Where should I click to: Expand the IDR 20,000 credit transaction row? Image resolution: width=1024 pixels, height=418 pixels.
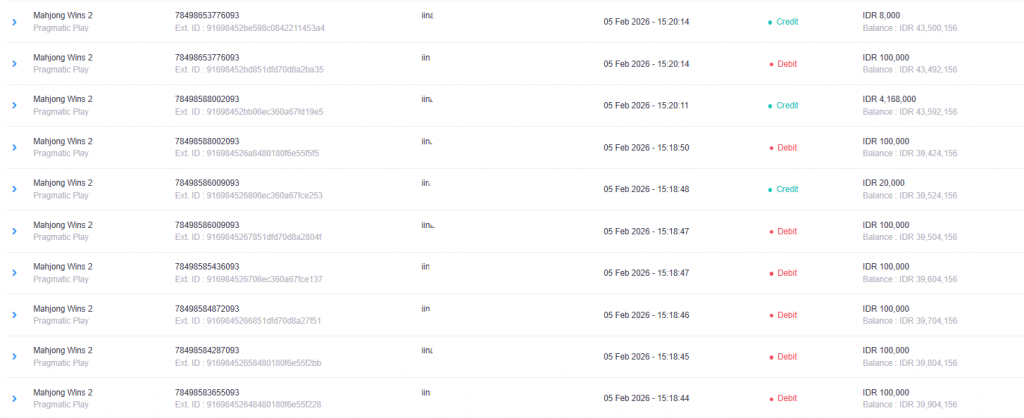(x=14, y=189)
